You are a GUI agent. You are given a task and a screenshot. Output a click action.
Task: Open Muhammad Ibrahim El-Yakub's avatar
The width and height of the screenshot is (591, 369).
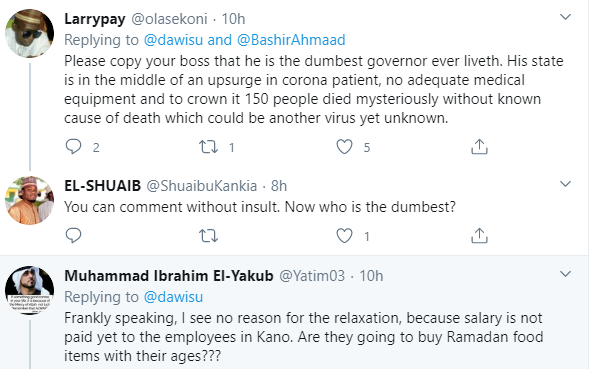pyautogui.click(x=29, y=290)
